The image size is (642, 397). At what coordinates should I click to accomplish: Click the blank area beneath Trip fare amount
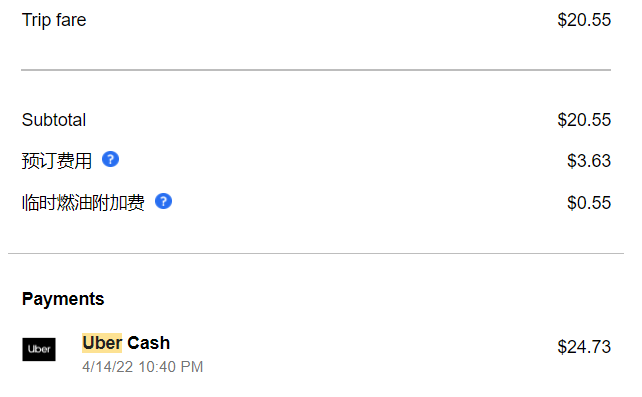point(584,49)
